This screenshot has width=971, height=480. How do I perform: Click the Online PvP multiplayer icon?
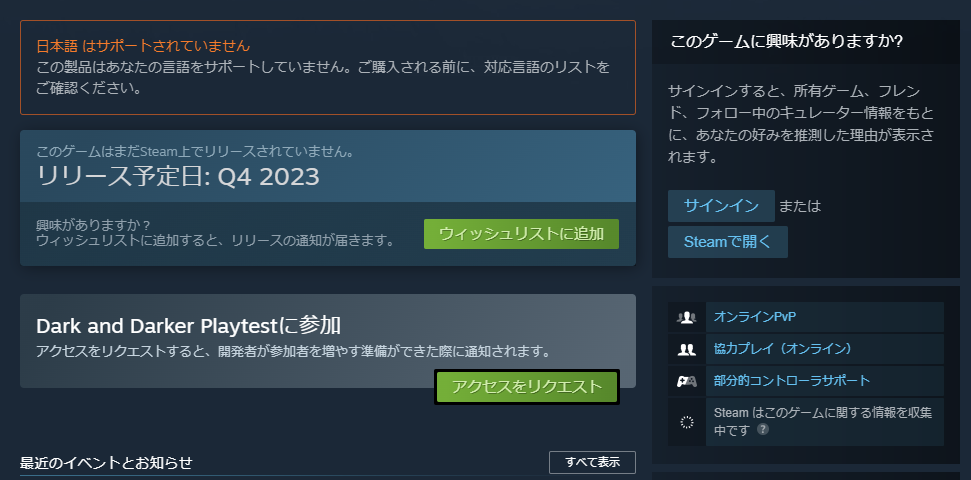pyautogui.click(x=686, y=317)
